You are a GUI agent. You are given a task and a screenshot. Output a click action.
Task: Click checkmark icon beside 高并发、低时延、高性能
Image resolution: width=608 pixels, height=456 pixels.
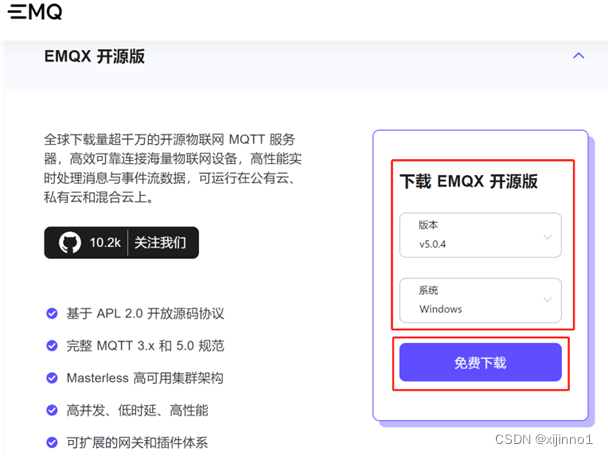(52, 410)
